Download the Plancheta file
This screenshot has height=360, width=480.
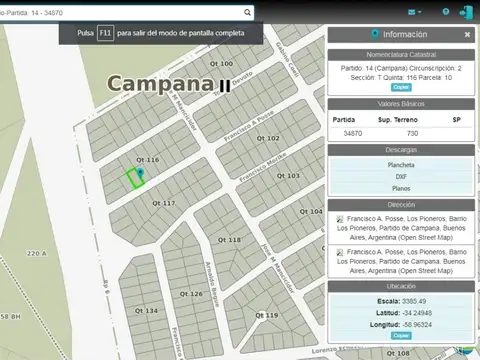(x=401, y=165)
